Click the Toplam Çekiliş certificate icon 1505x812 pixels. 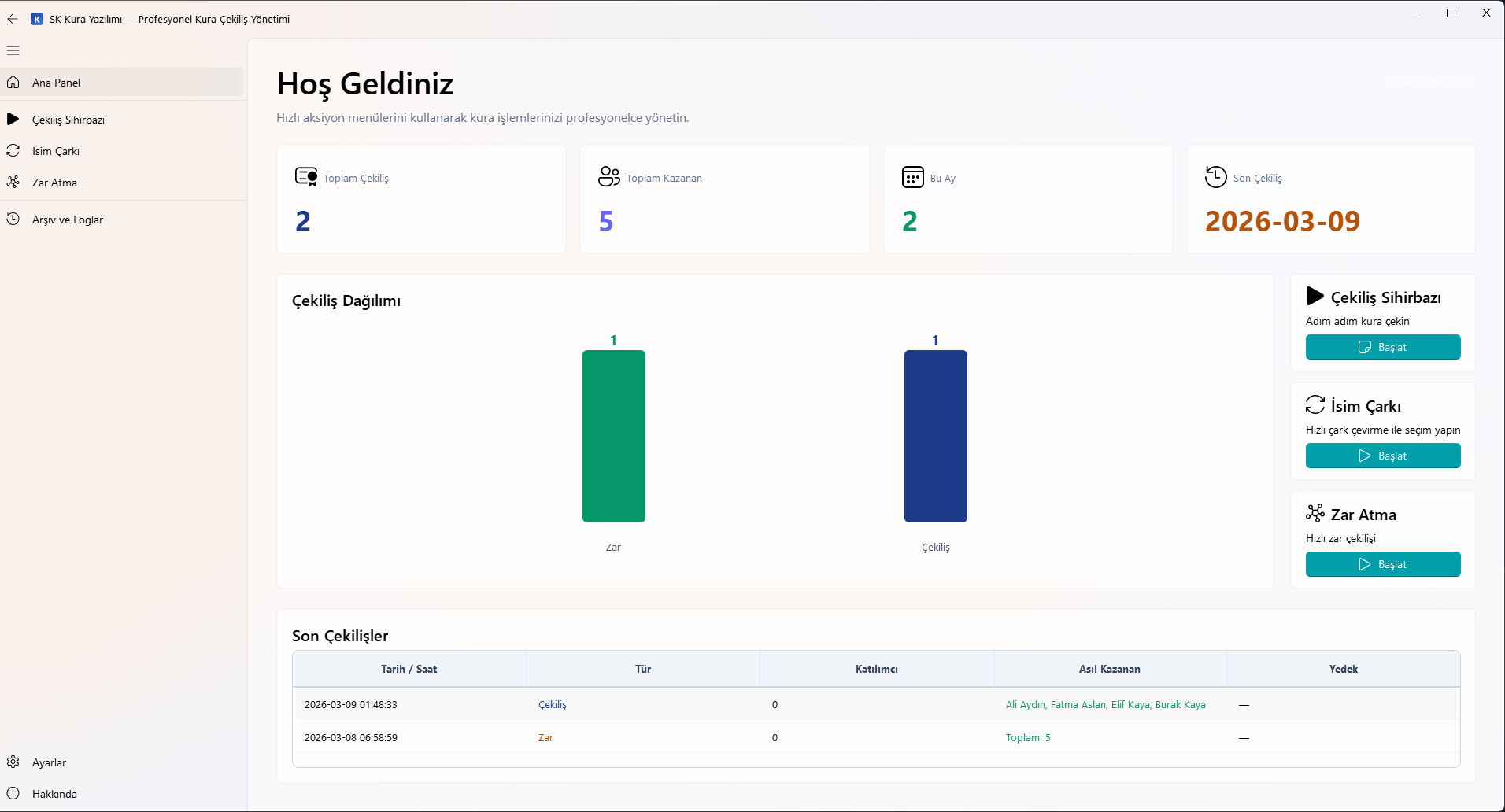coord(306,177)
